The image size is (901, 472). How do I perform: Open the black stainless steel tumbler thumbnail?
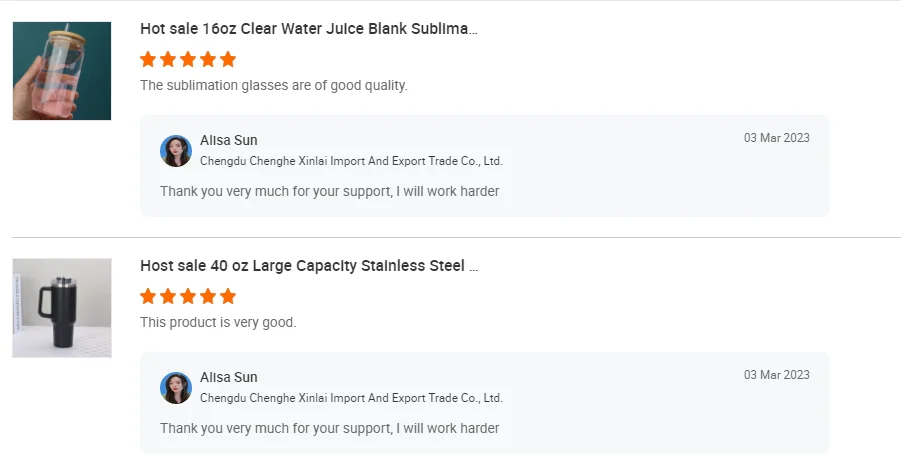[62, 308]
